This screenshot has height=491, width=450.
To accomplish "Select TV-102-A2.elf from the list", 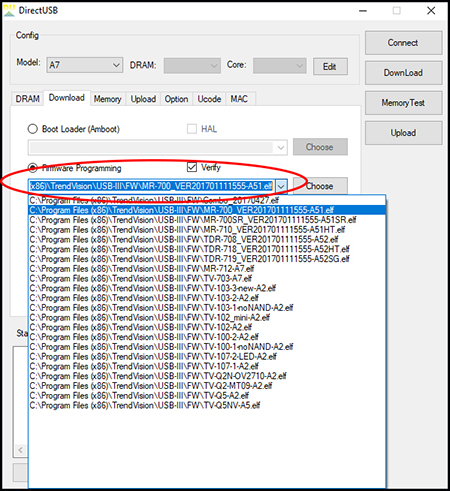I will pyautogui.click(x=207, y=327).
